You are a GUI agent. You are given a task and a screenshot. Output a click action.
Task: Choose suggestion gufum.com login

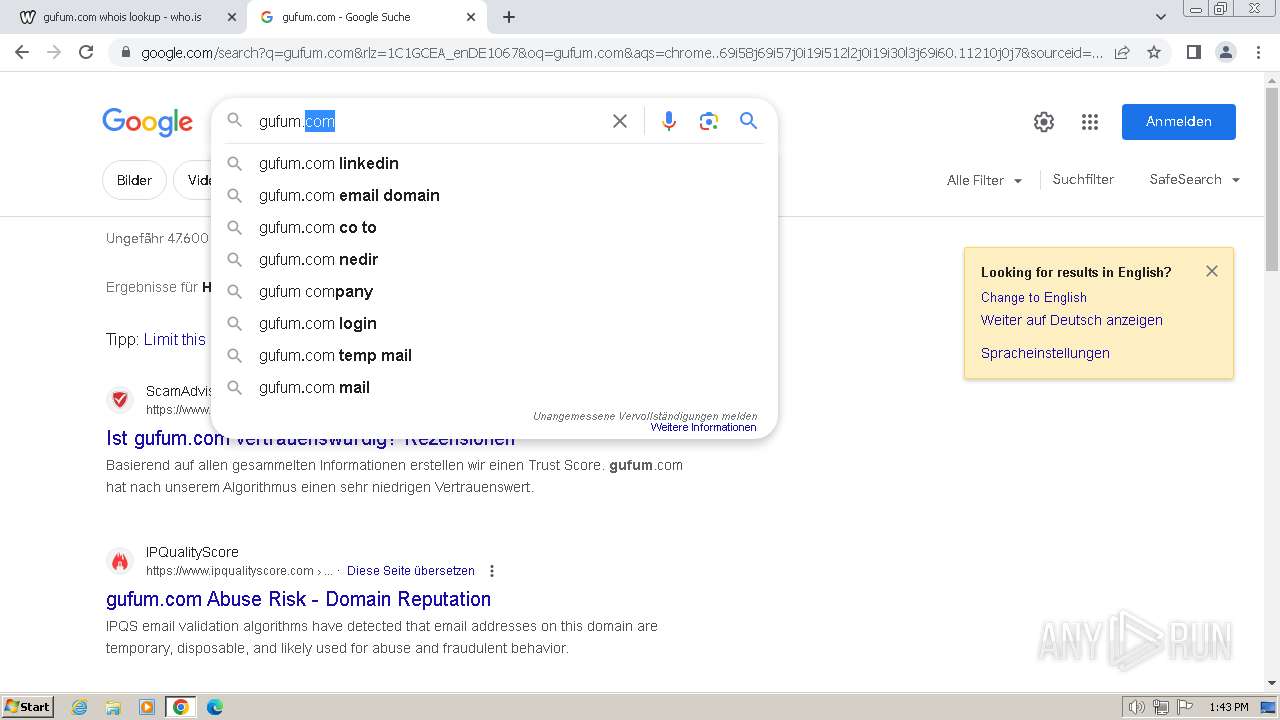point(494,323)
